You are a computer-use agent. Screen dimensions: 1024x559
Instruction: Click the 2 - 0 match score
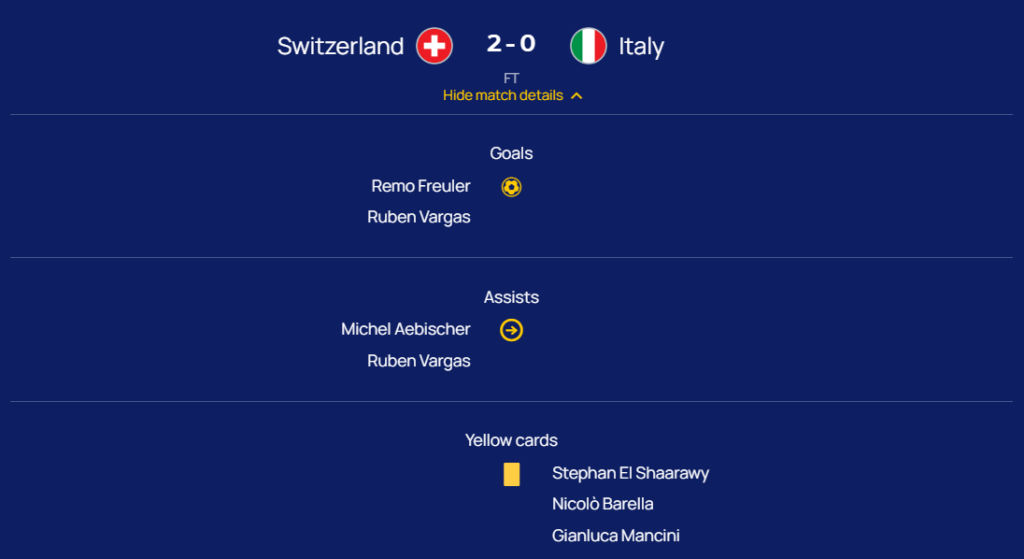(511, 44)
